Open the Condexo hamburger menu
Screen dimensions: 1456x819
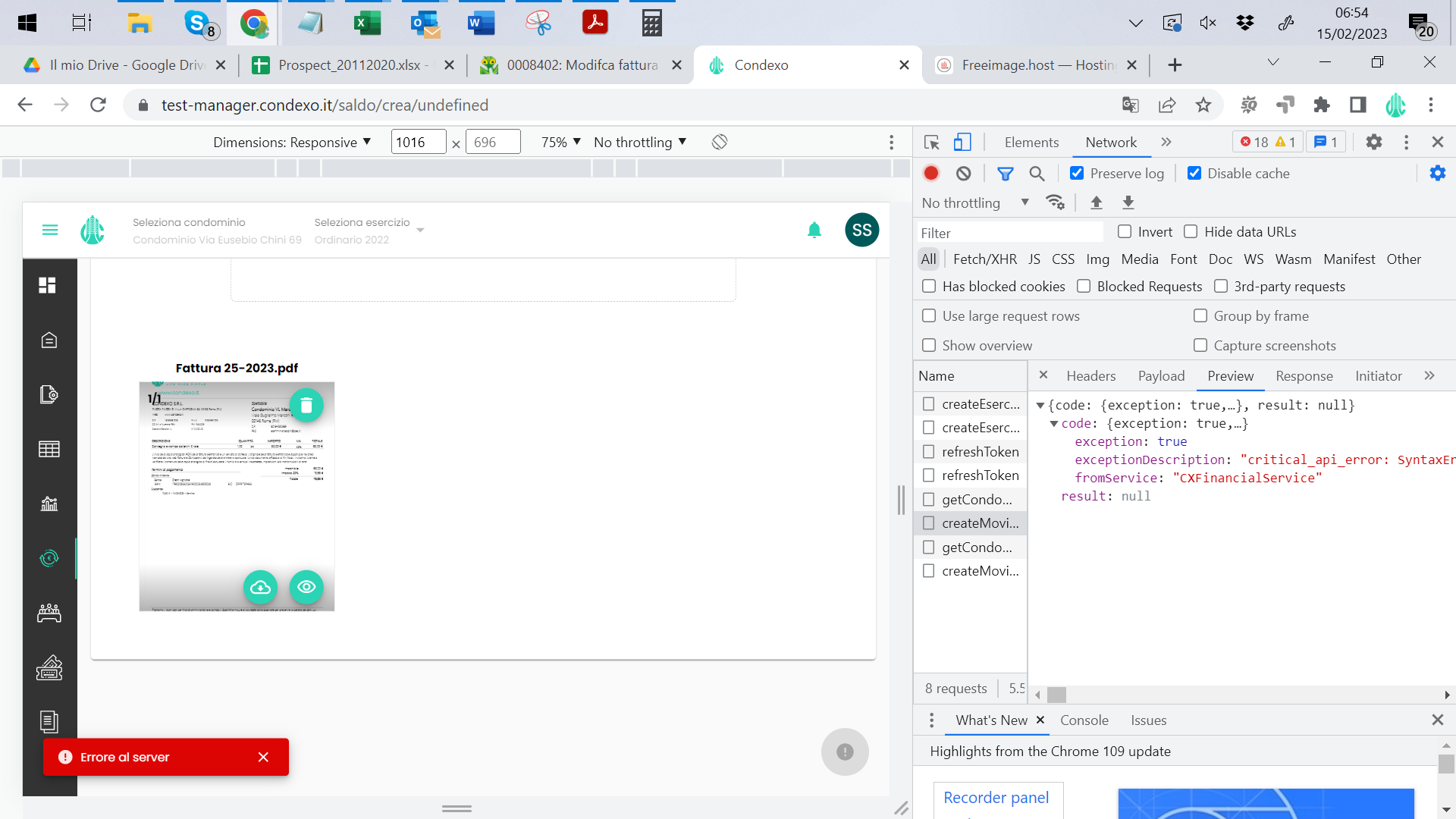point(50,230)
